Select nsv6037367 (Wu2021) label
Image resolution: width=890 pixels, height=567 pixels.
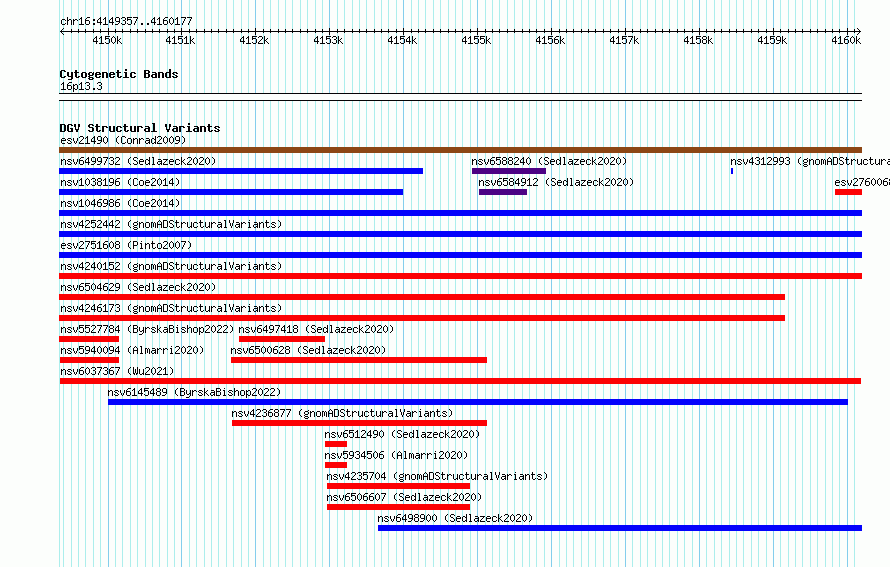(117, 371)
